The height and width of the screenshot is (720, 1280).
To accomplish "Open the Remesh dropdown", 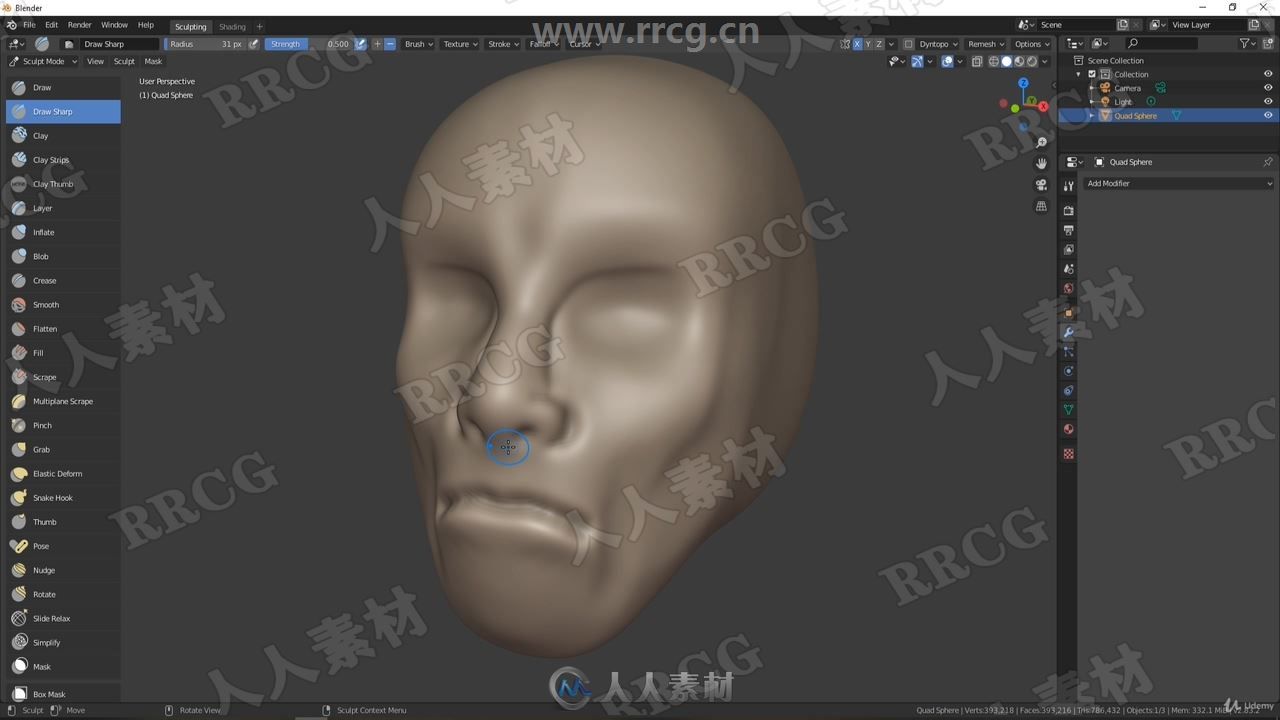I will tap(985, 44).
